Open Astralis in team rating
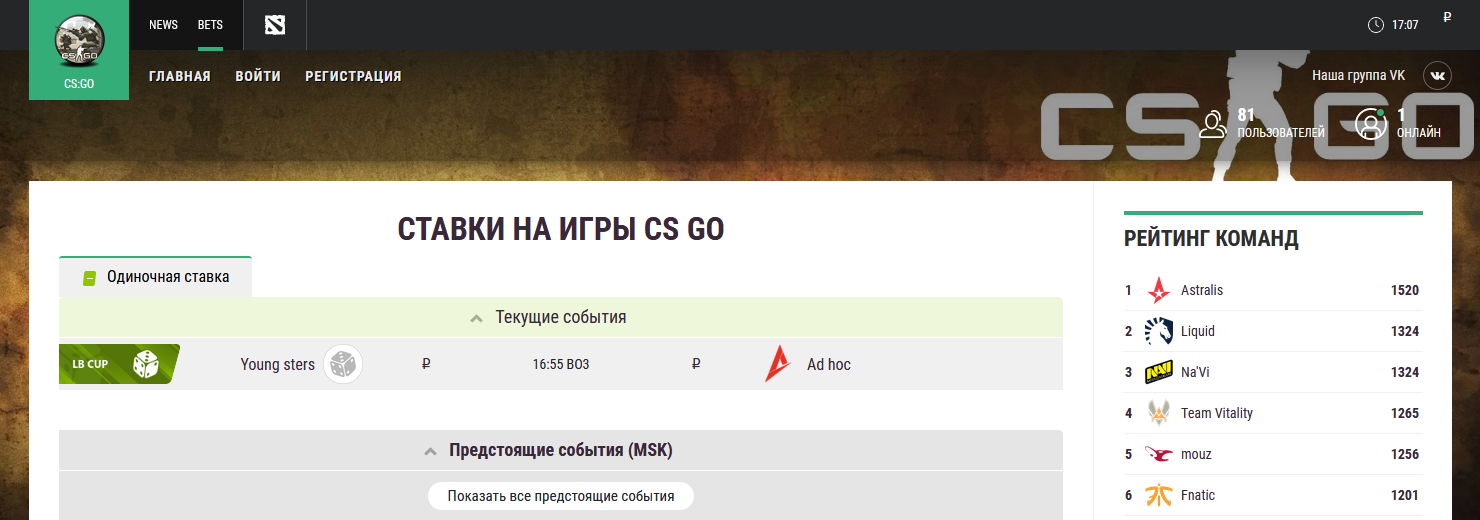 coord(1202,290)
